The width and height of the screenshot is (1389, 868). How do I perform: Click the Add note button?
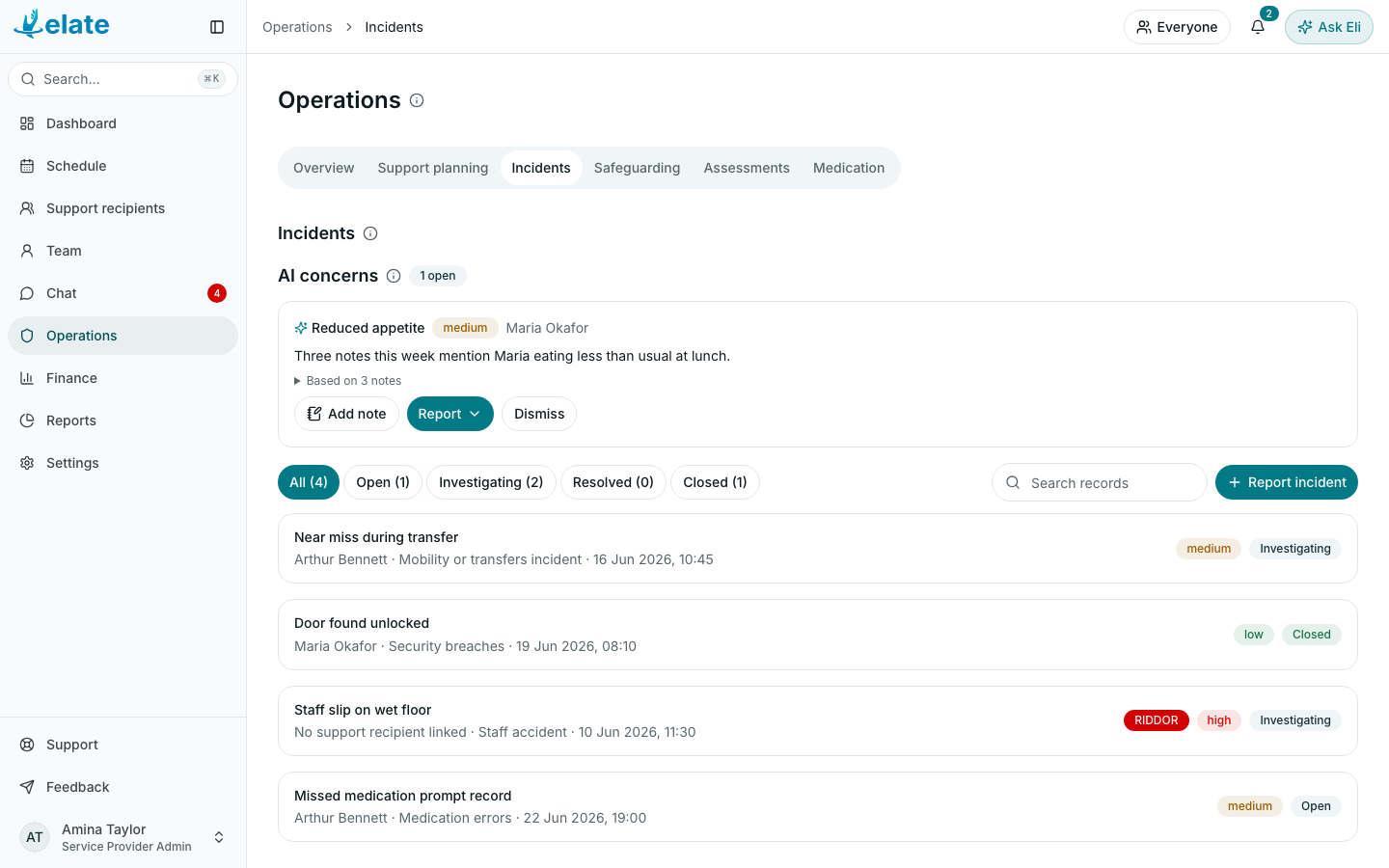pos(346,414)
